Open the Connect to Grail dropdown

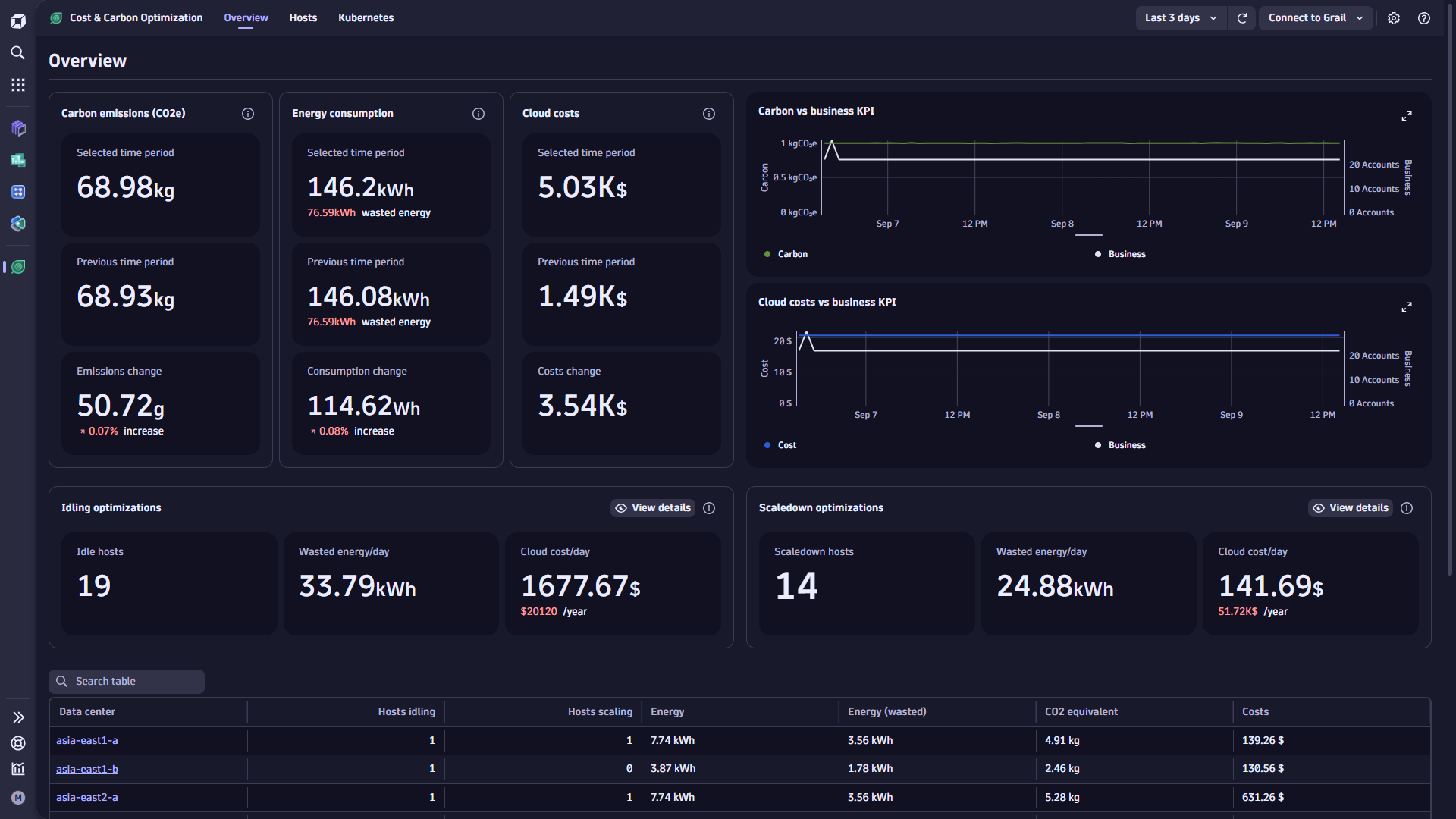(1315, 18)
